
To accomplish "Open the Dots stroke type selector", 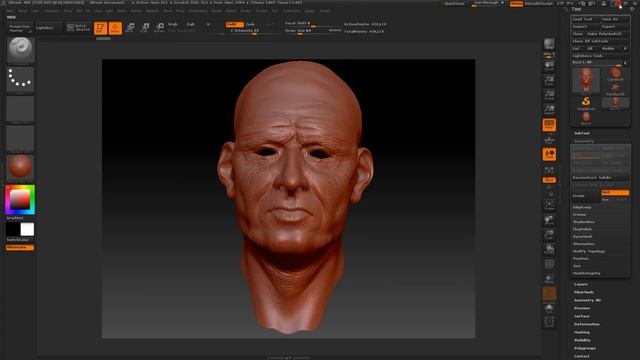I will (x=20, y=79).
